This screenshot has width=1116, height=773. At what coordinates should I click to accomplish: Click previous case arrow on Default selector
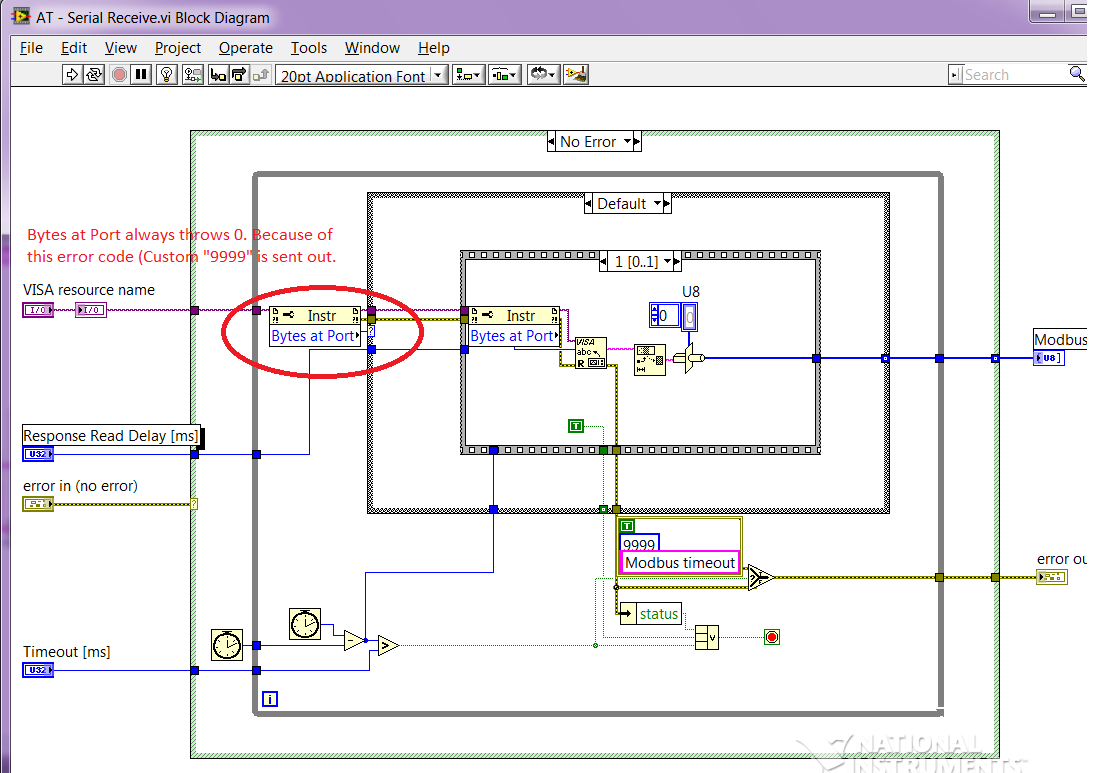pyautogui.click(x=590, y=204)
